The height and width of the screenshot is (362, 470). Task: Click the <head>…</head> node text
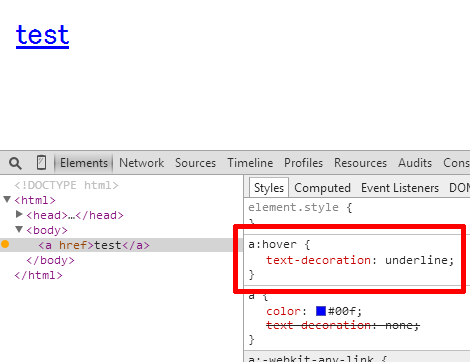(75, 215)
